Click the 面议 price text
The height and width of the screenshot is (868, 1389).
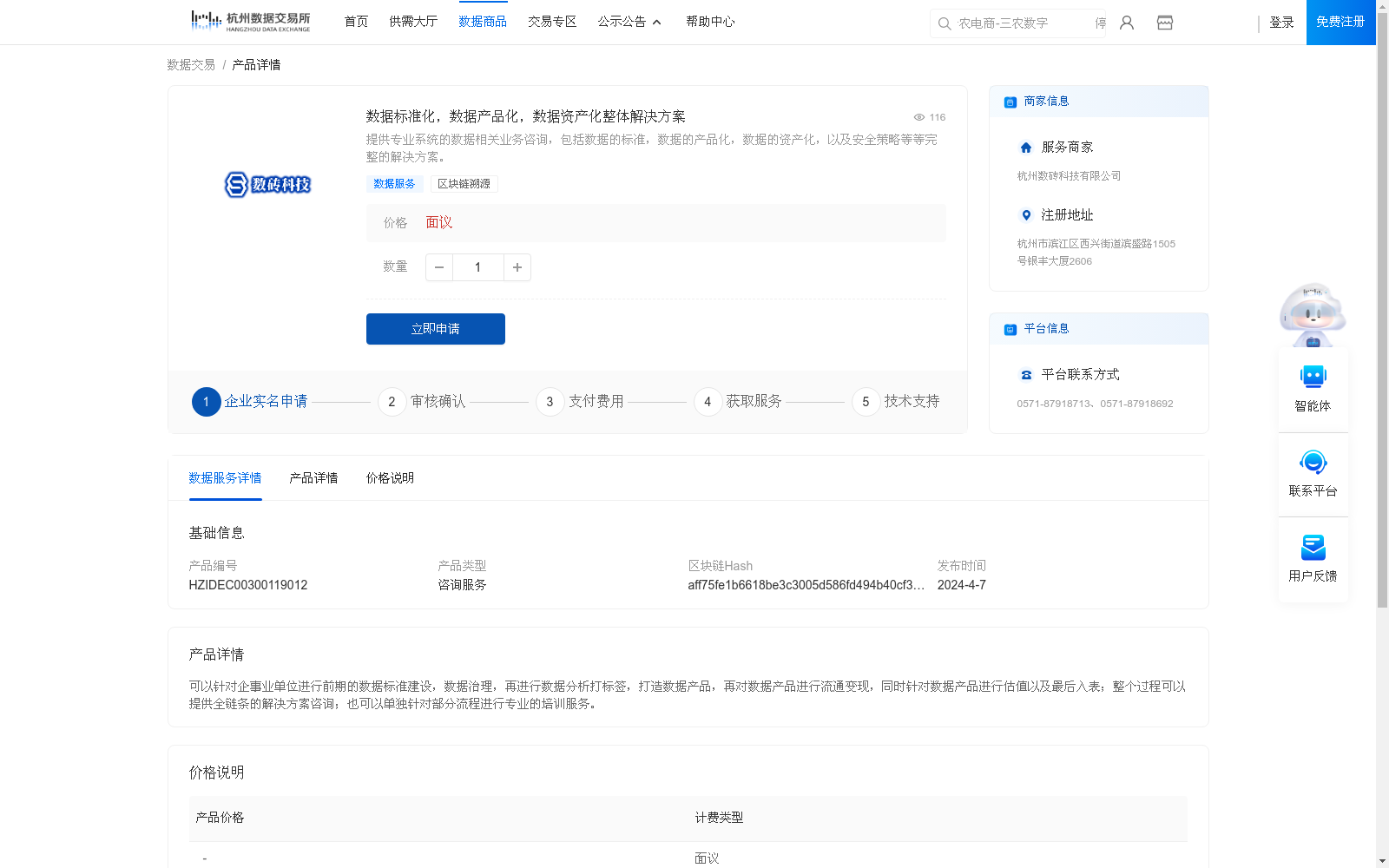[x=439, y=223]
